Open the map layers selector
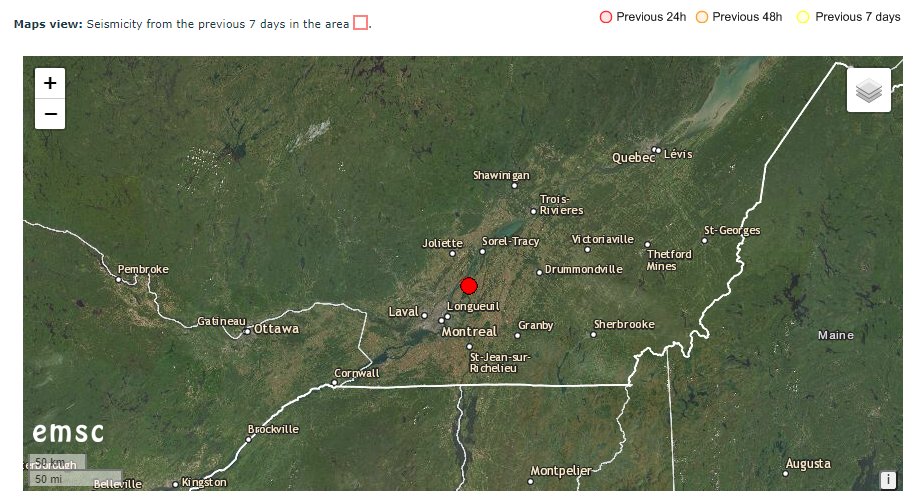Viewport: 921px width, 504px height. (869, 90)
